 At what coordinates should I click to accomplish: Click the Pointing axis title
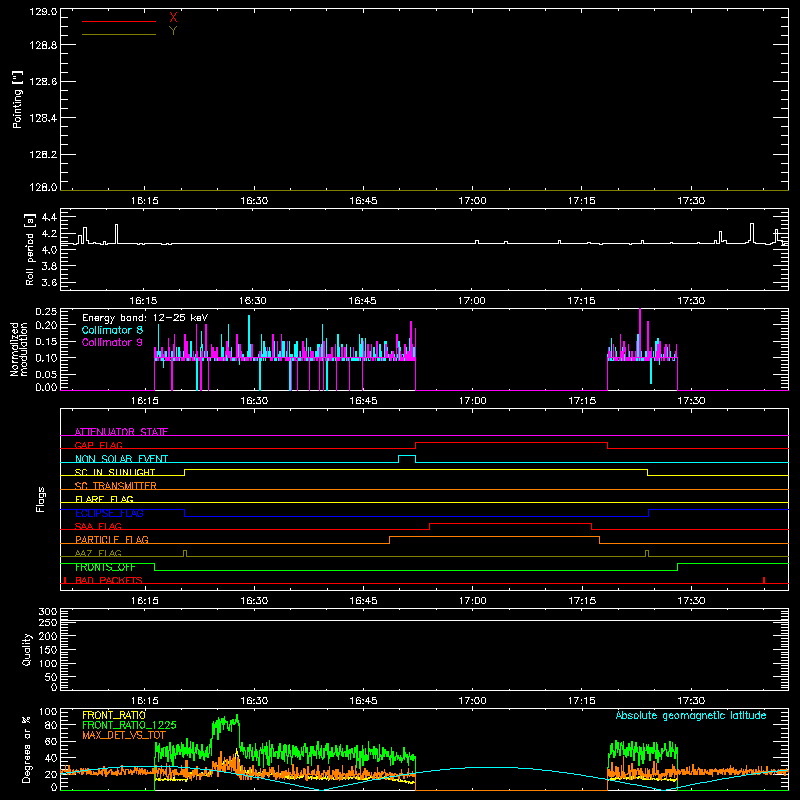18,100
